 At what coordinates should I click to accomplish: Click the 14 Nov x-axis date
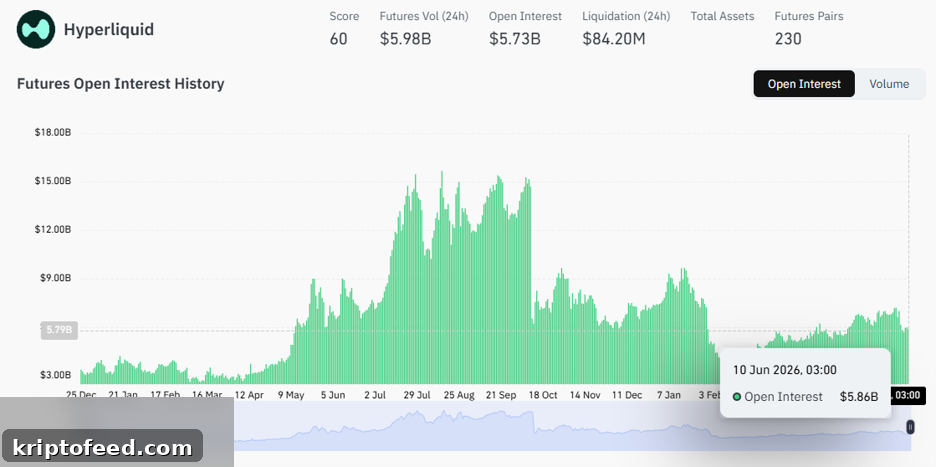(x=584, y=395)
